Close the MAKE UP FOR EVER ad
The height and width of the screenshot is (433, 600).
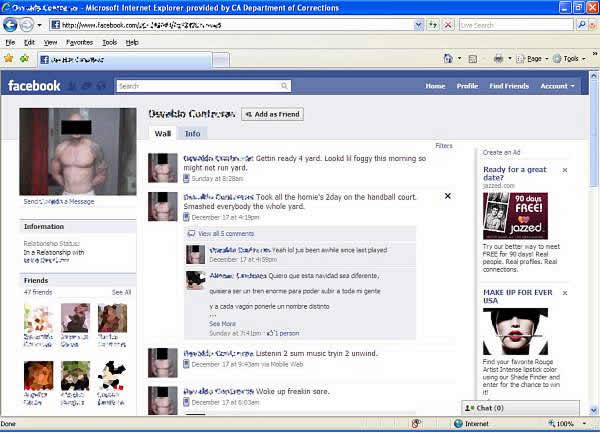tap(565, 293)
